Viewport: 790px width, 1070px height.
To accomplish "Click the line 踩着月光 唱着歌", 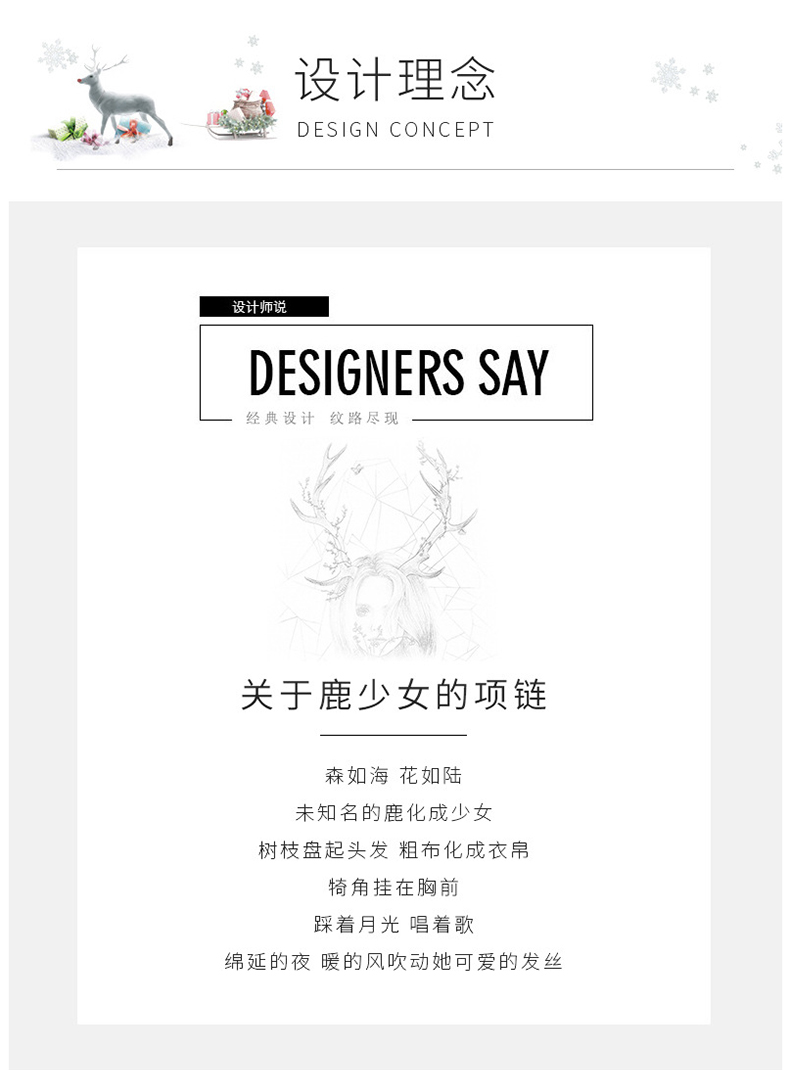I will point(394,924).
